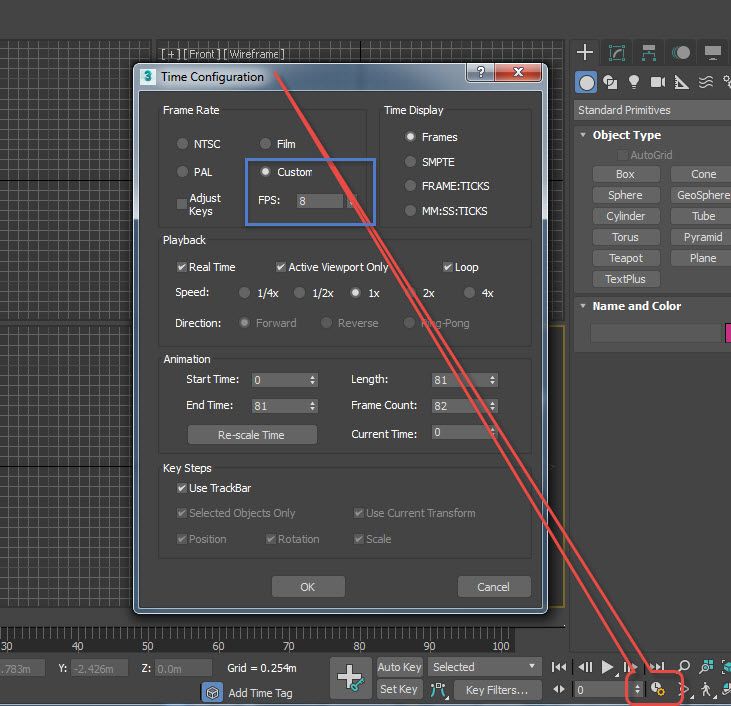Click the Box primitive button
The width and height of the screenshot is (731, 706).
point(626,174)
